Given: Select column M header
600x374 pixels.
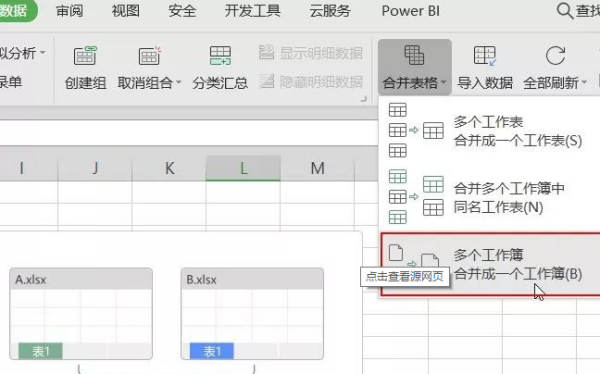Looking at the screenshot, I should (318, 168).
